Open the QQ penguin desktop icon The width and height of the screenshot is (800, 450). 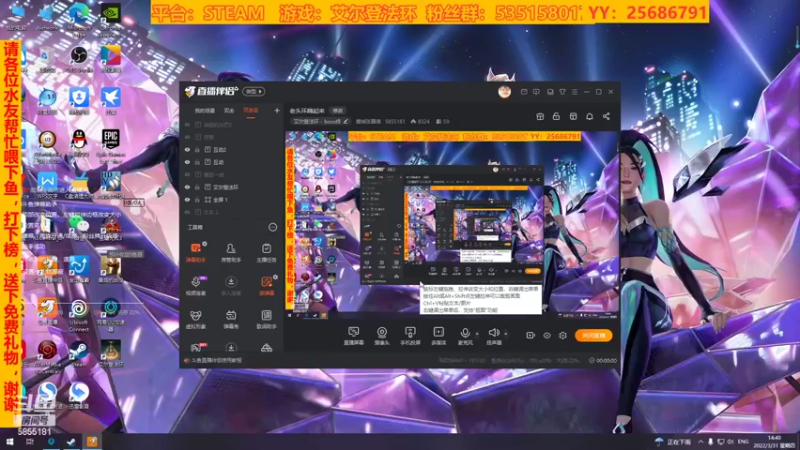pyautogui.click(x=79, y=143)
